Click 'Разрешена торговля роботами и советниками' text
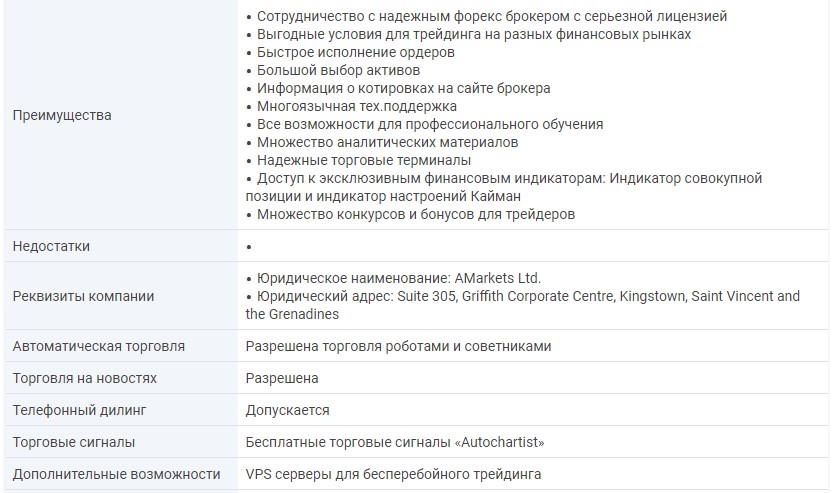 [398, 346]
